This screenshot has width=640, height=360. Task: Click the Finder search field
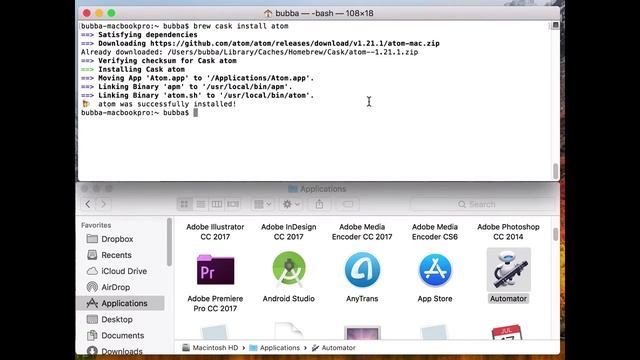pos(483,204)
